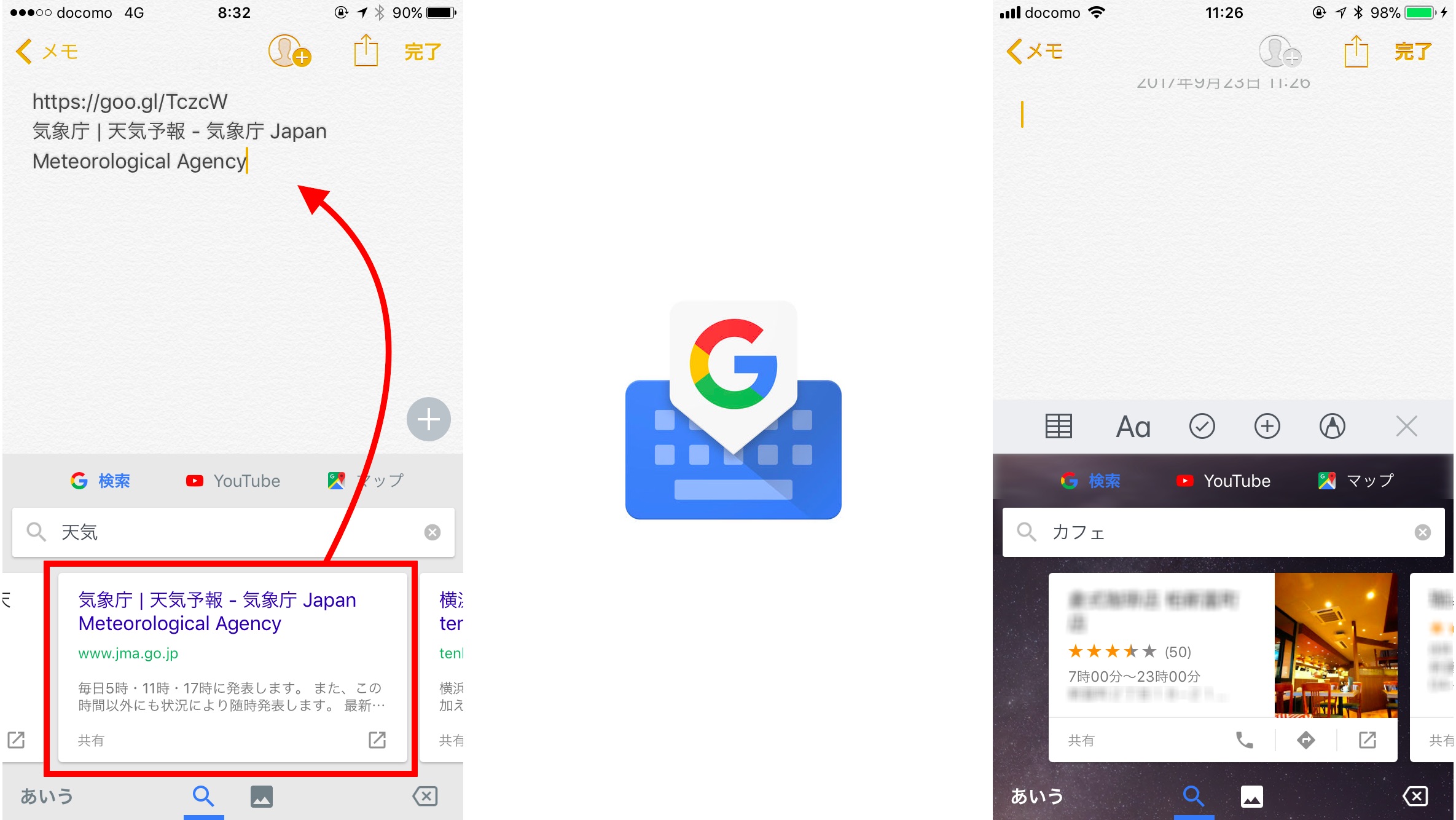This screenshot has width=1456, height=820.
Task: Click 共有 share button on weather result
Action: (90, 740)
